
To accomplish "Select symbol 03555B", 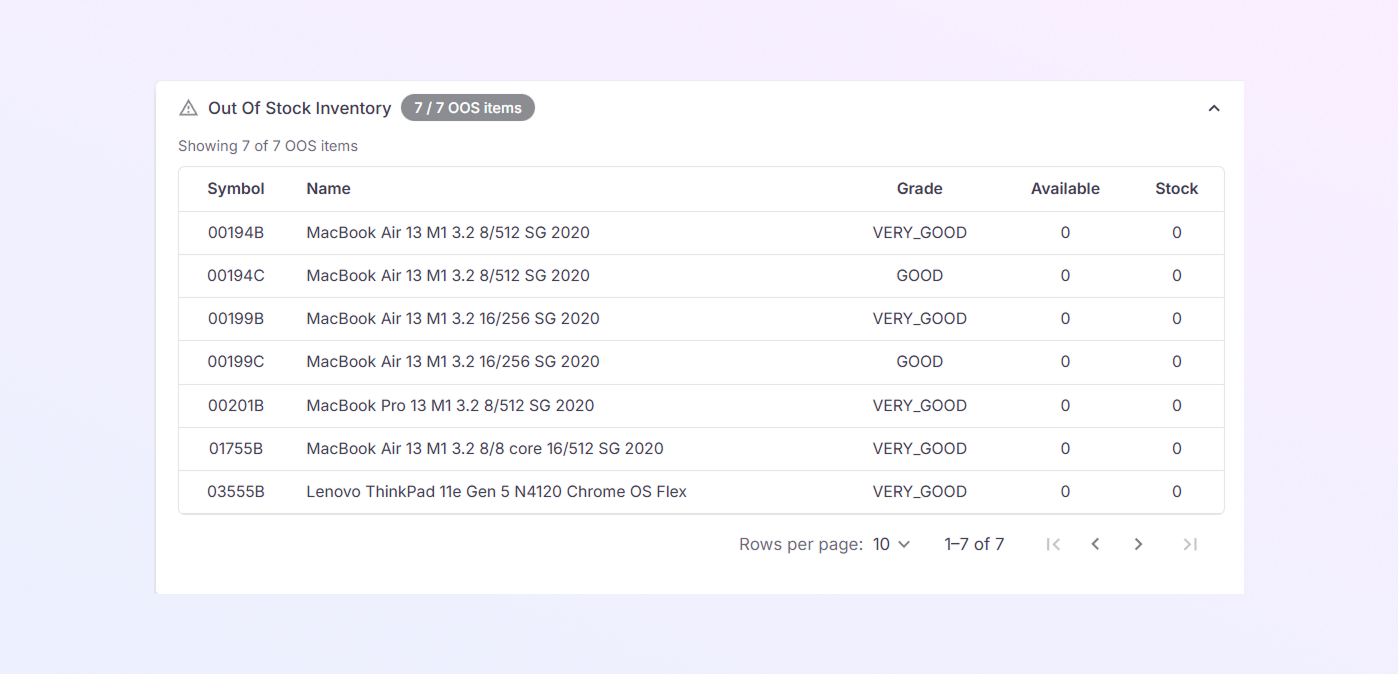I will click(x=236, y=492).
